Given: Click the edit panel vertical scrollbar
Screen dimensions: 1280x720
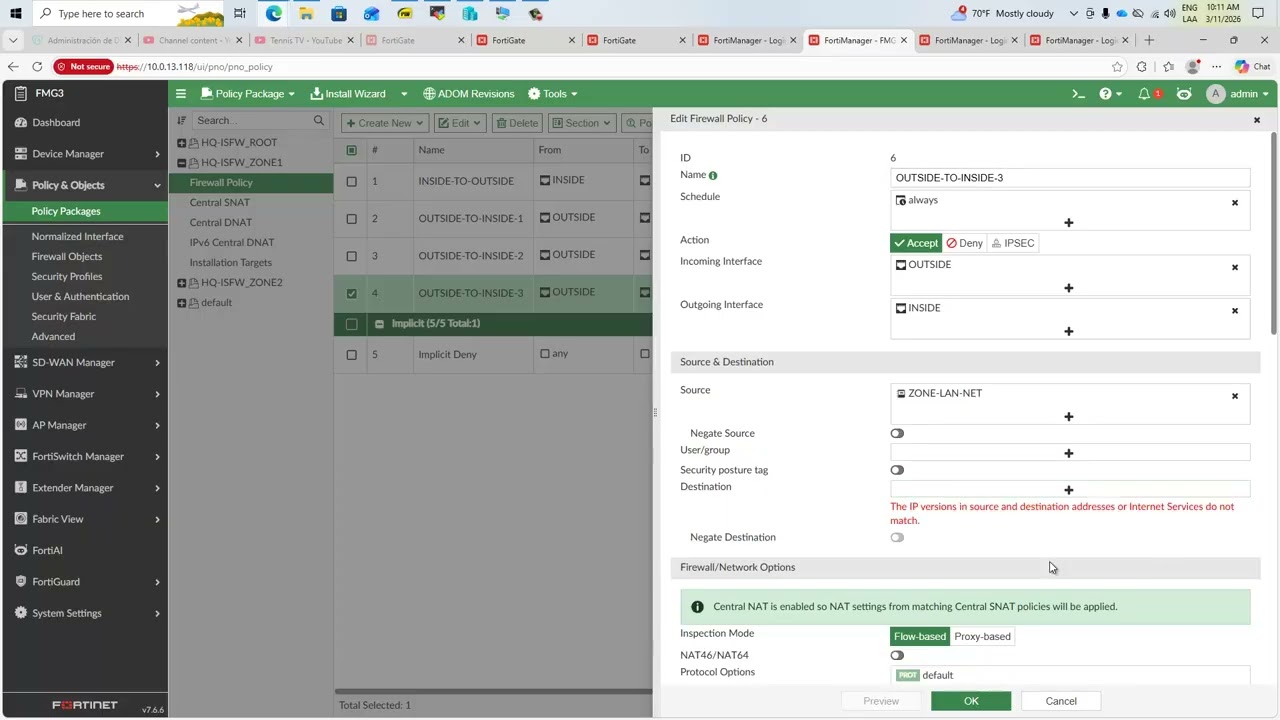Looking at the screenshot, I should 1274,232.
